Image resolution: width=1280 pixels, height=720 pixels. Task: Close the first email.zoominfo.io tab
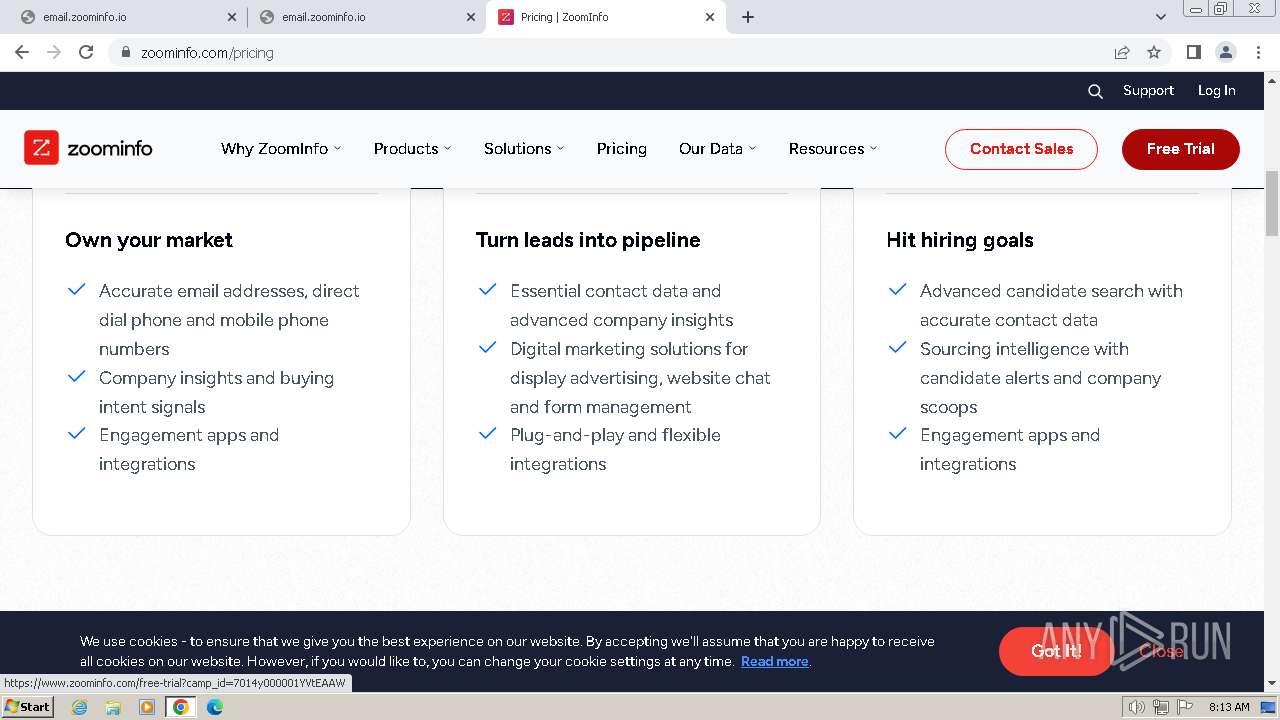tap(232, 17)
